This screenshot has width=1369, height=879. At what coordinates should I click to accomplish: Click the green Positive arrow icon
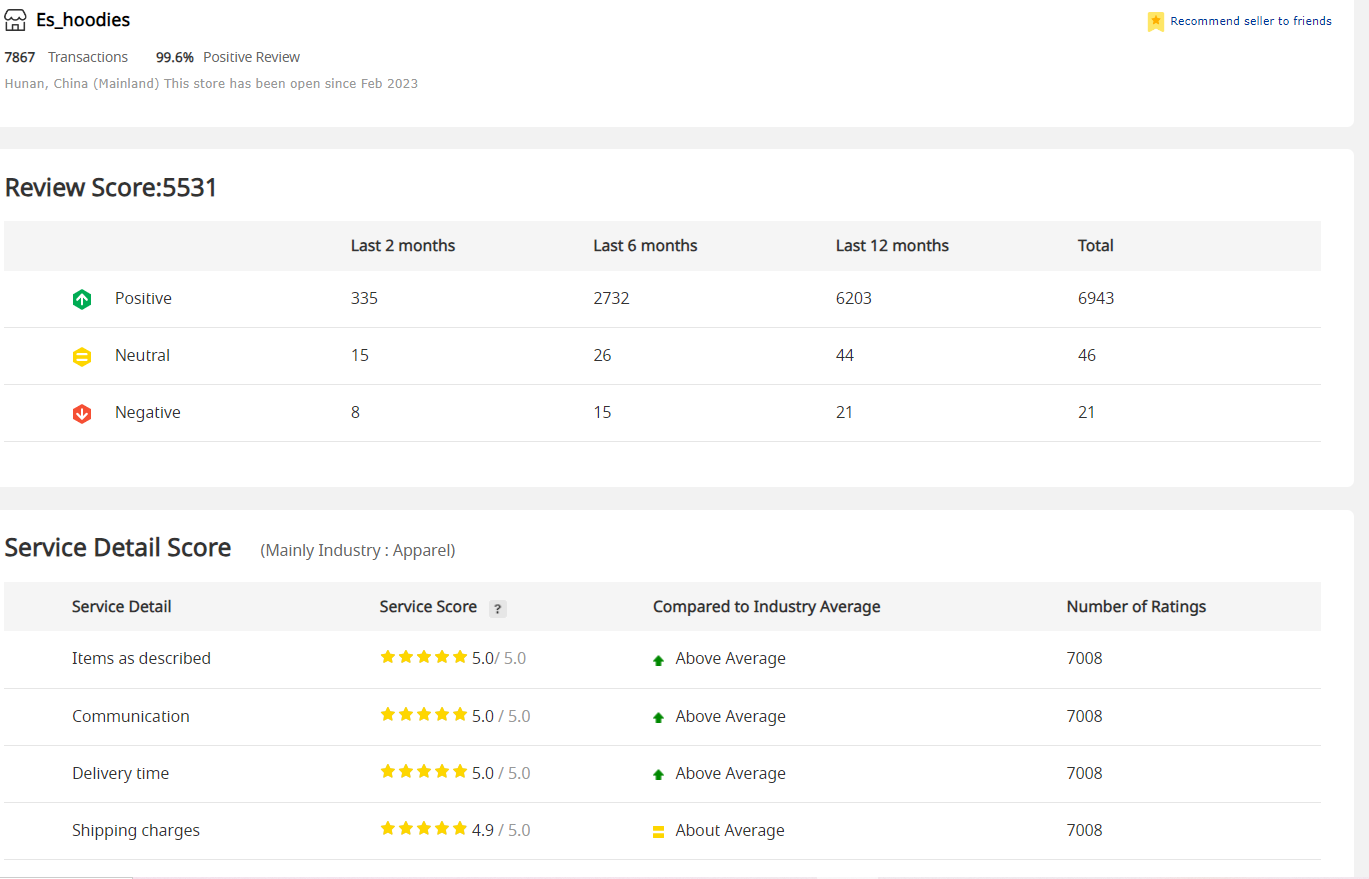click(x=82, y=299)
